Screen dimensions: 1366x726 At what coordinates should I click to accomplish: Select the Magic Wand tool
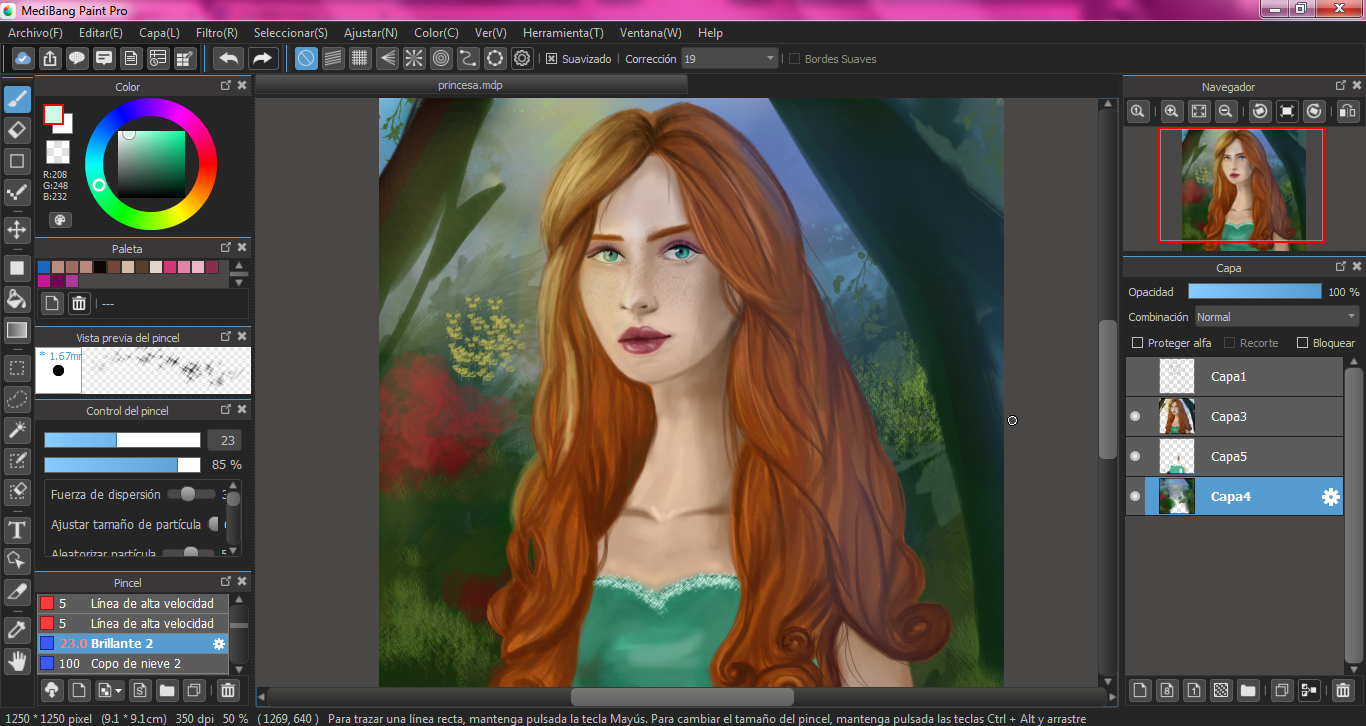click(x=17, y=430)
